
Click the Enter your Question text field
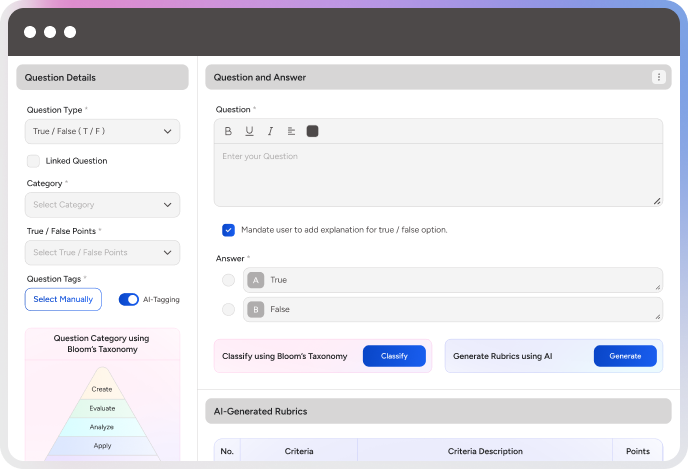click(x=438, y=174)
